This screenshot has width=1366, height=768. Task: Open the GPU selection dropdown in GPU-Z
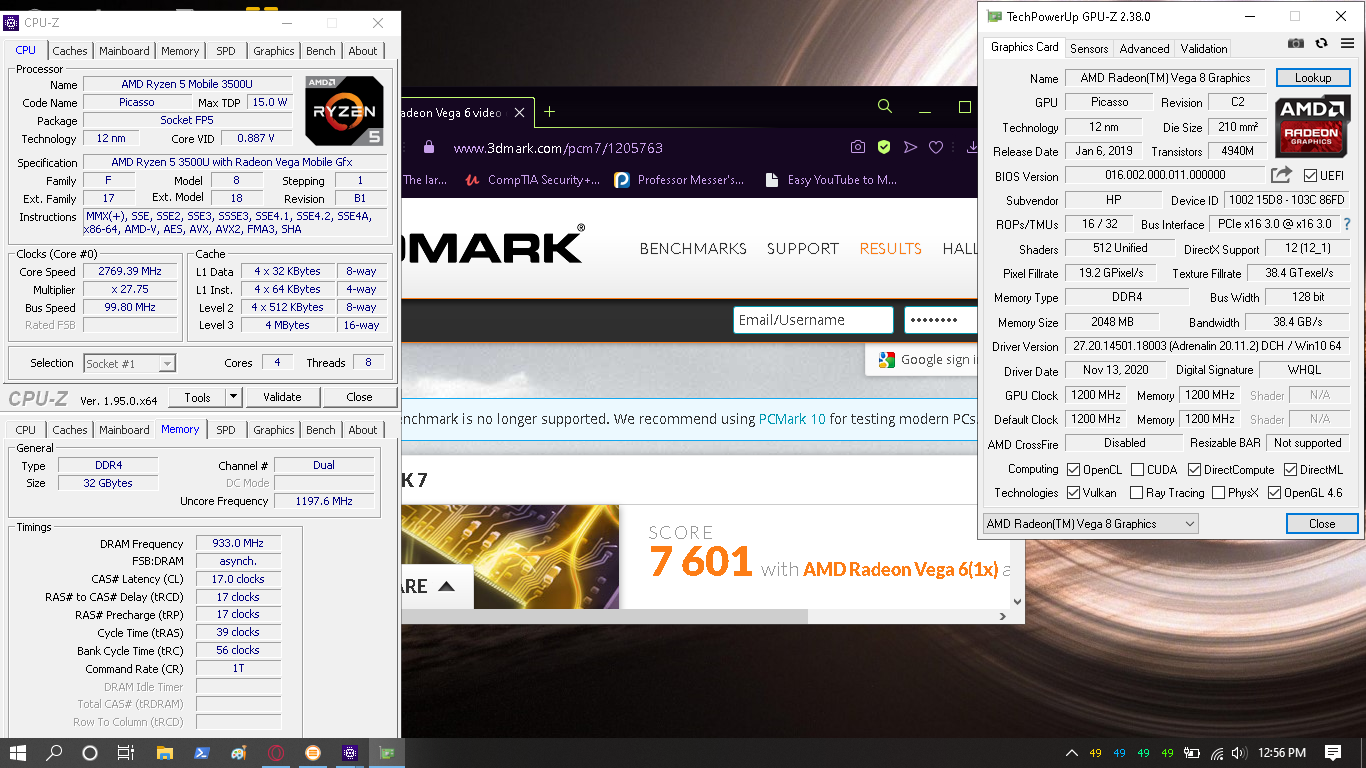click(1090, 524)
